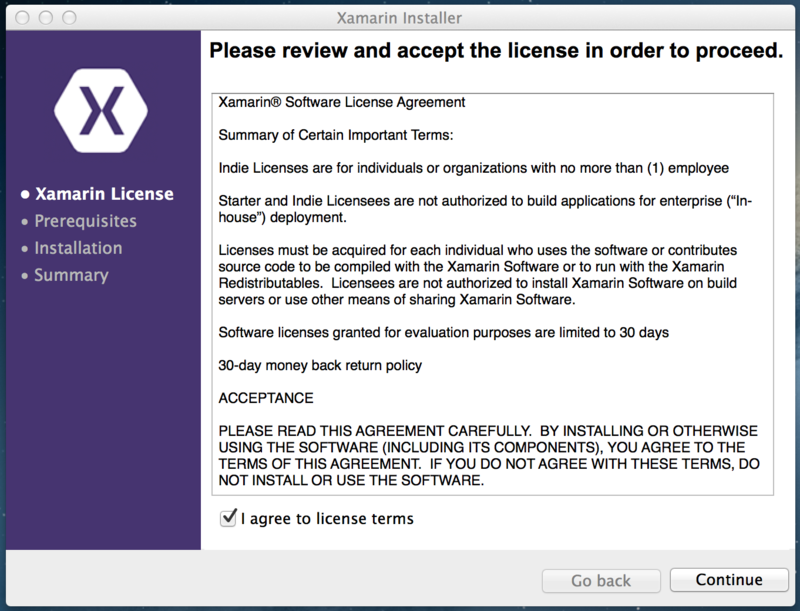Click '30-day money back return policy' line

point(320,365)
